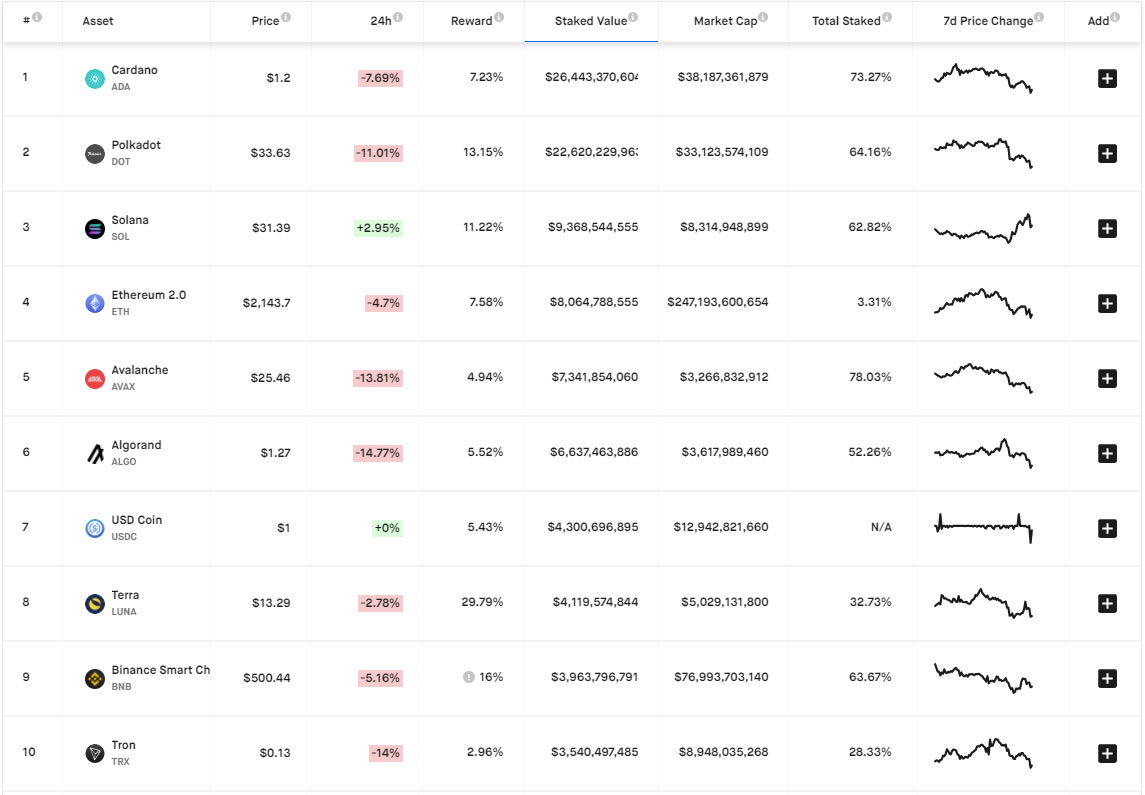Click the Cardano ADA coin logo
Image resolution: width=1145 pixels, height=795 pixels.
pyautogui.click(x=95, y=79)
